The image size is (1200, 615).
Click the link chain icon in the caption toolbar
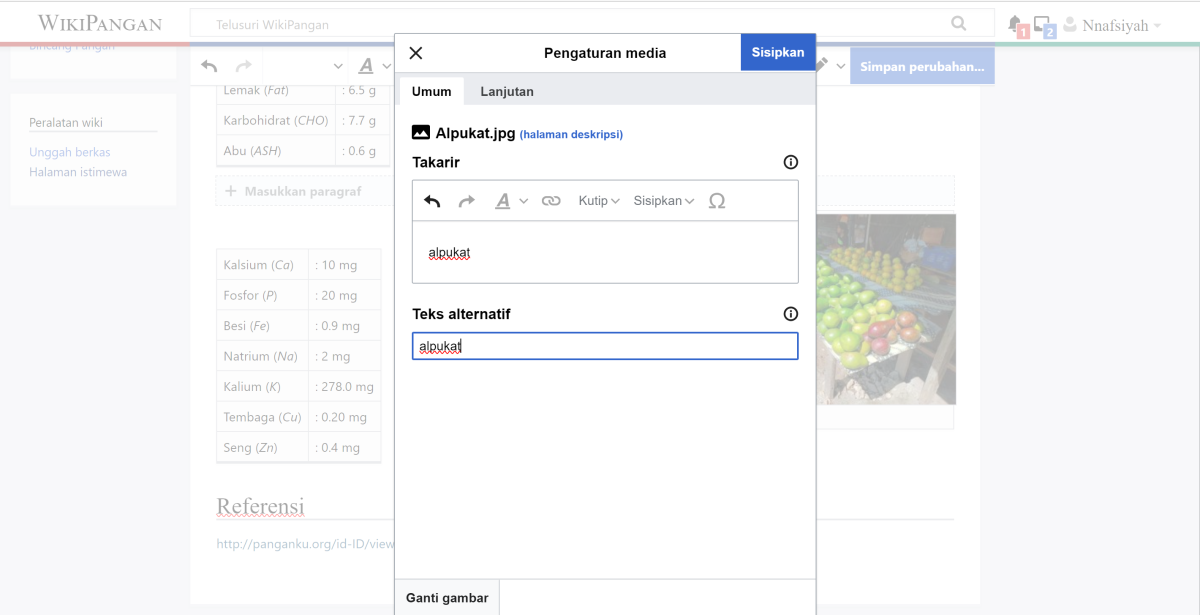tap(551, 200)
